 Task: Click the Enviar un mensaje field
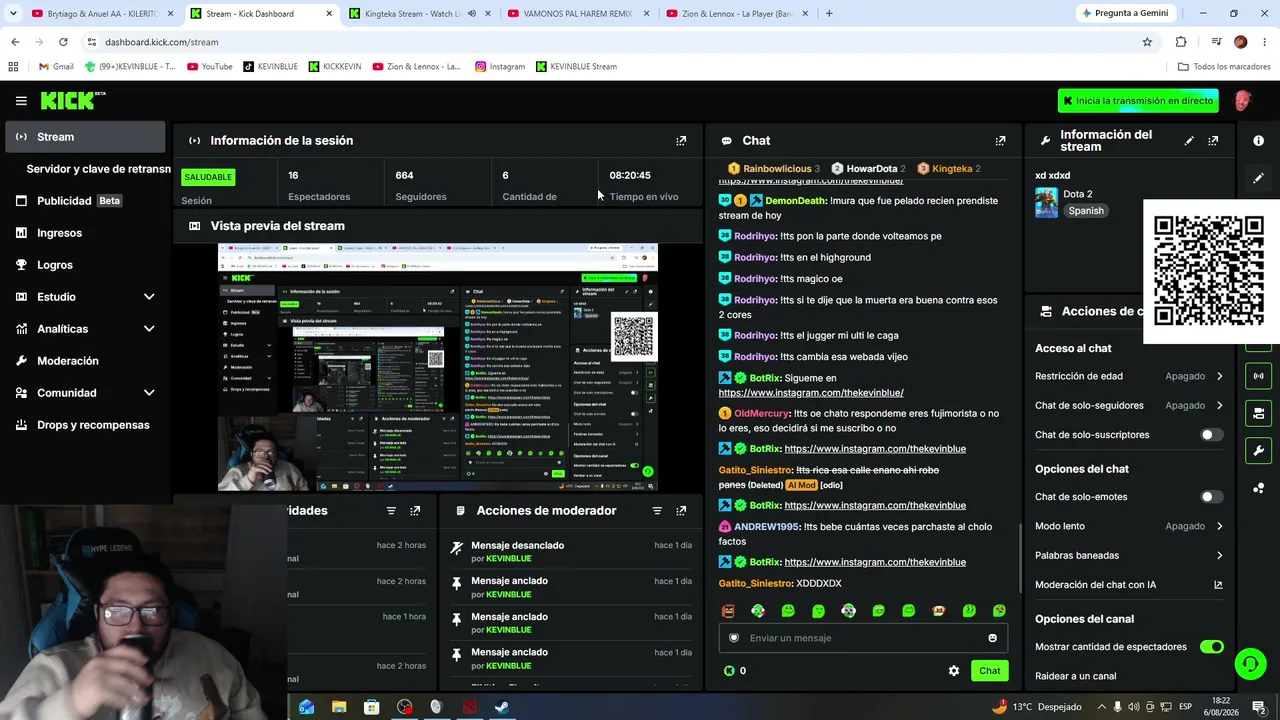pyautogui.click(x=863, y=638)
